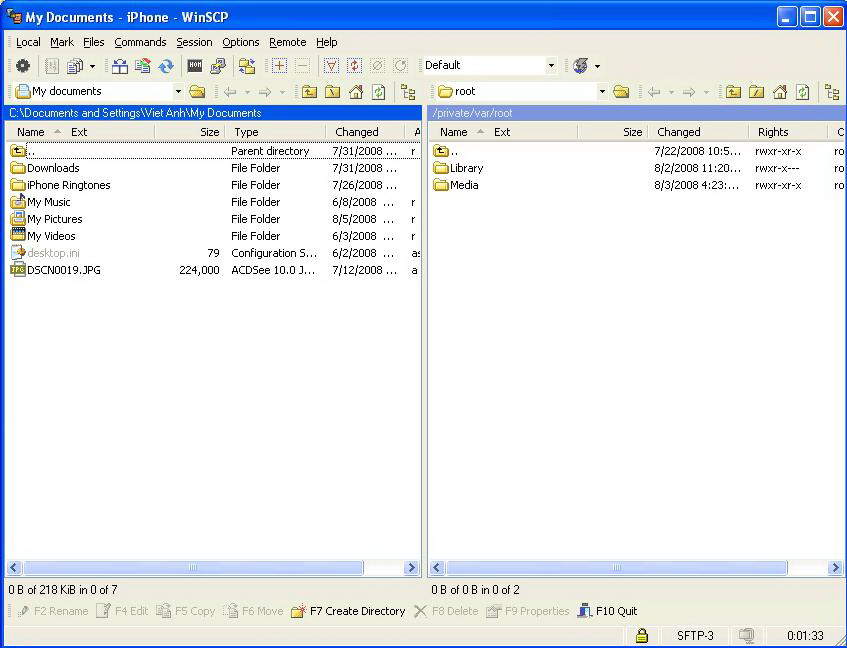Click remote panel horizontal scrollbar left arrow
The height and width of the screenshot is (648, 847).
(x=437, y=568)
